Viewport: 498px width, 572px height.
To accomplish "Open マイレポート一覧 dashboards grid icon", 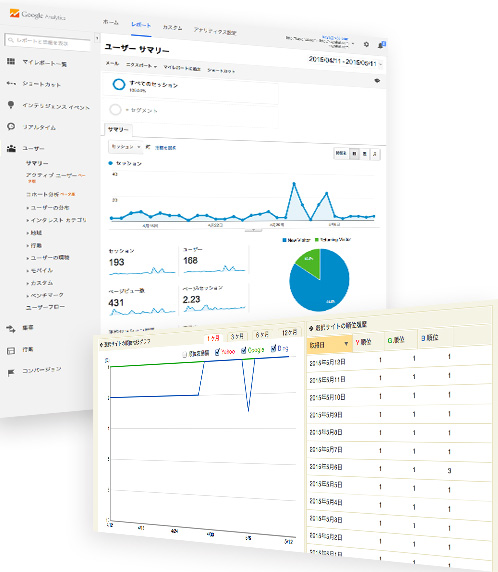I will (x=11, y=61).
